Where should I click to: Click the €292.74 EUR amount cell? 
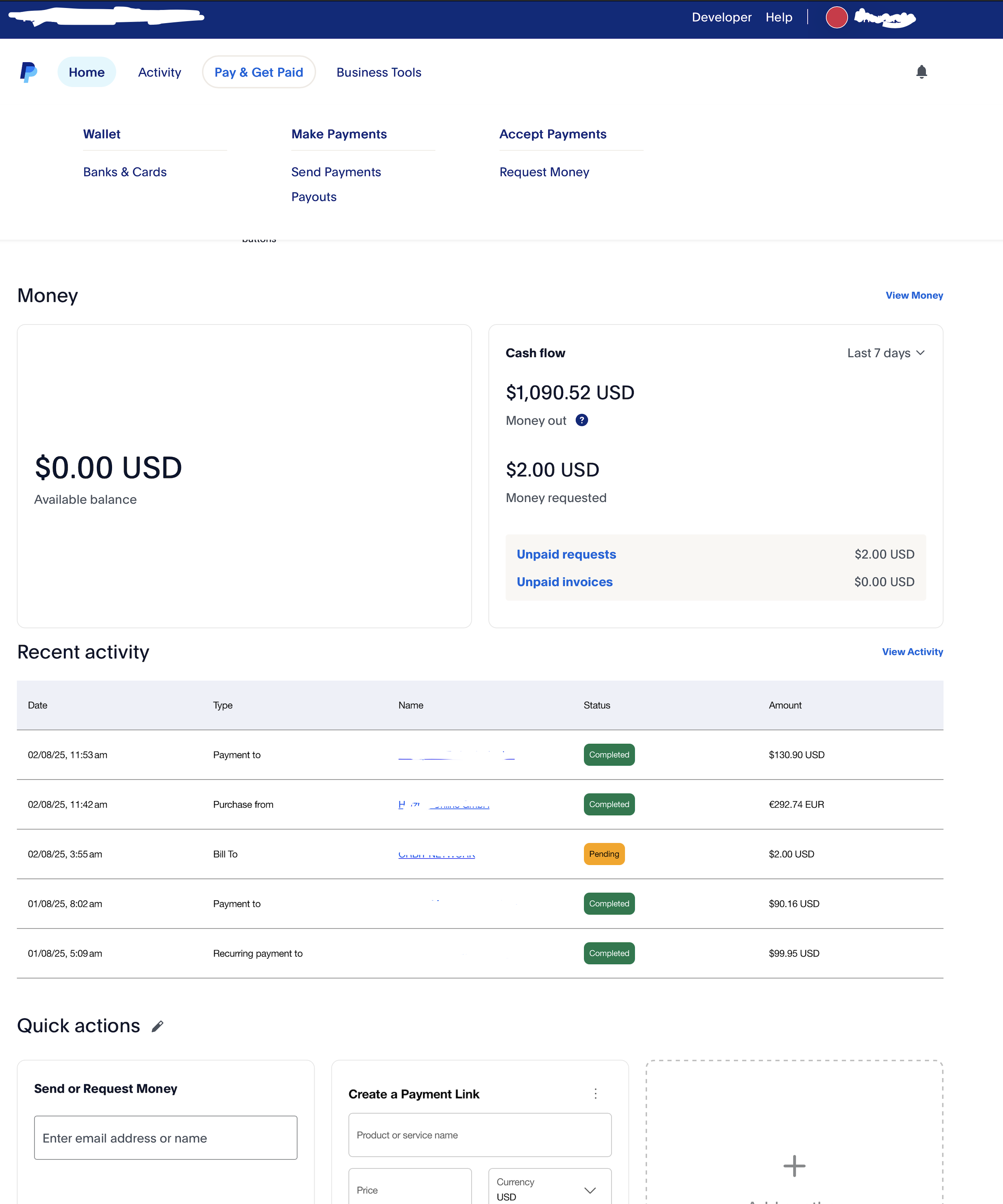click(x=796, y=805)
